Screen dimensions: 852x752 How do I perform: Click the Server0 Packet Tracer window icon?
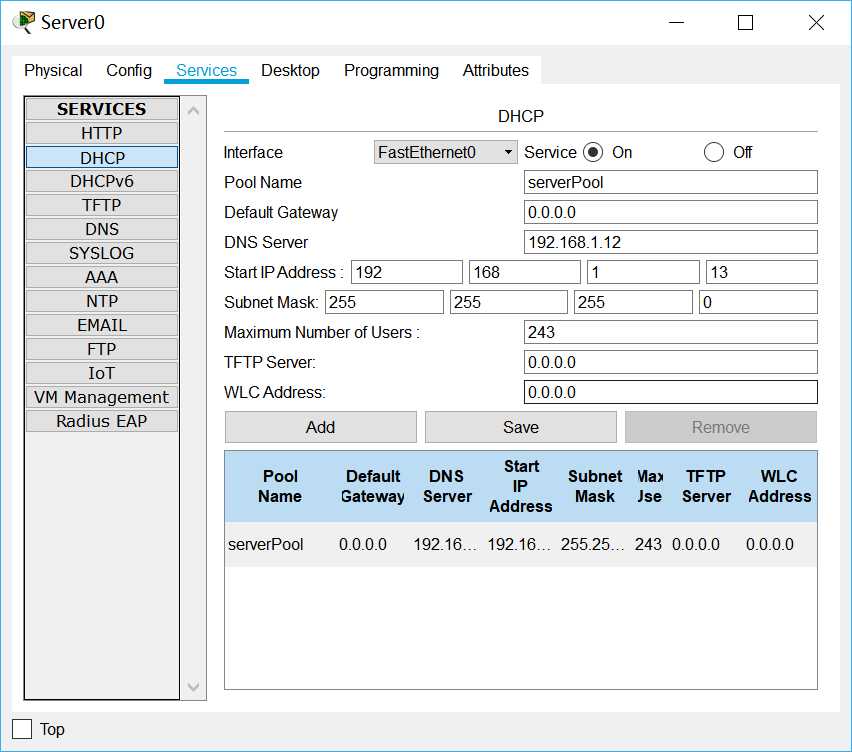(24, 22)
